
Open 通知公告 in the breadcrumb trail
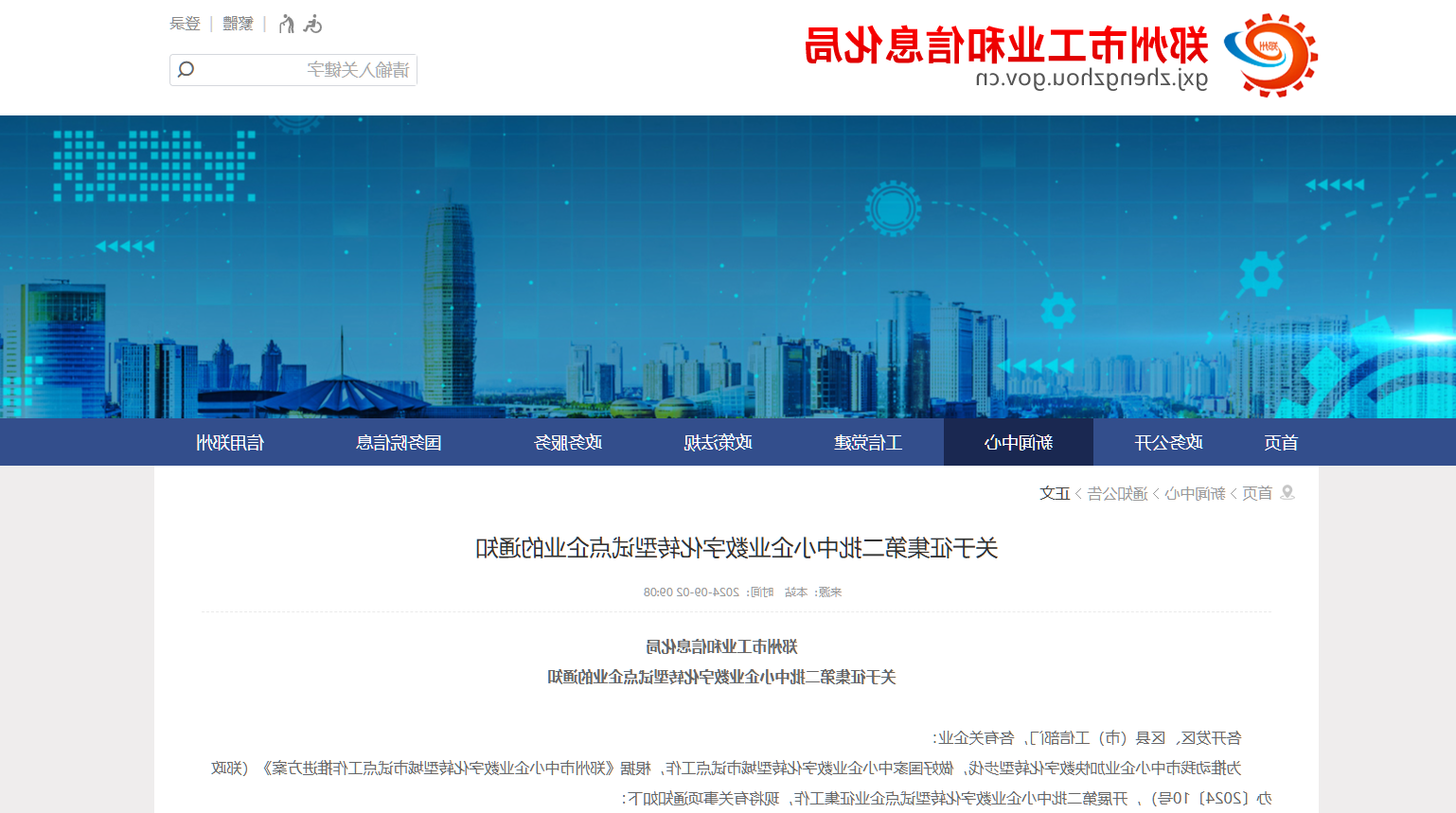pyautogui.click(x=1117, y=493)
